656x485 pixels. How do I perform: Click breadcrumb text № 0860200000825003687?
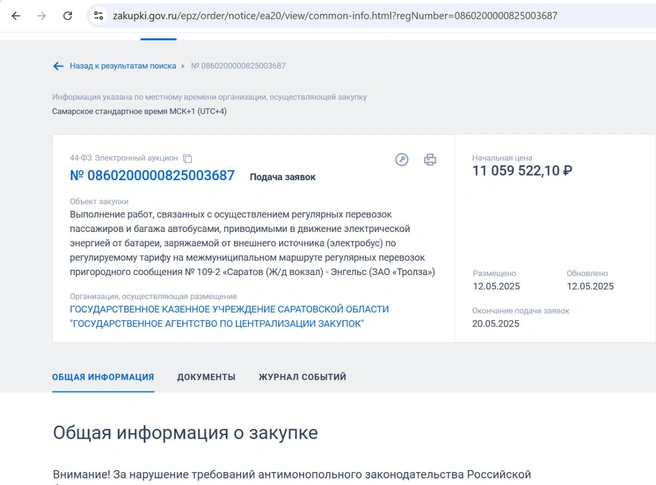tap(238, 66)
